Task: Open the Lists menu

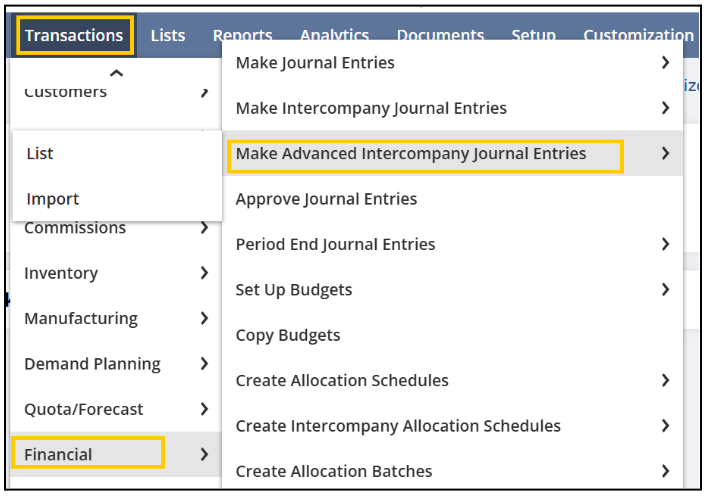Action: click(x=168, y=36)
